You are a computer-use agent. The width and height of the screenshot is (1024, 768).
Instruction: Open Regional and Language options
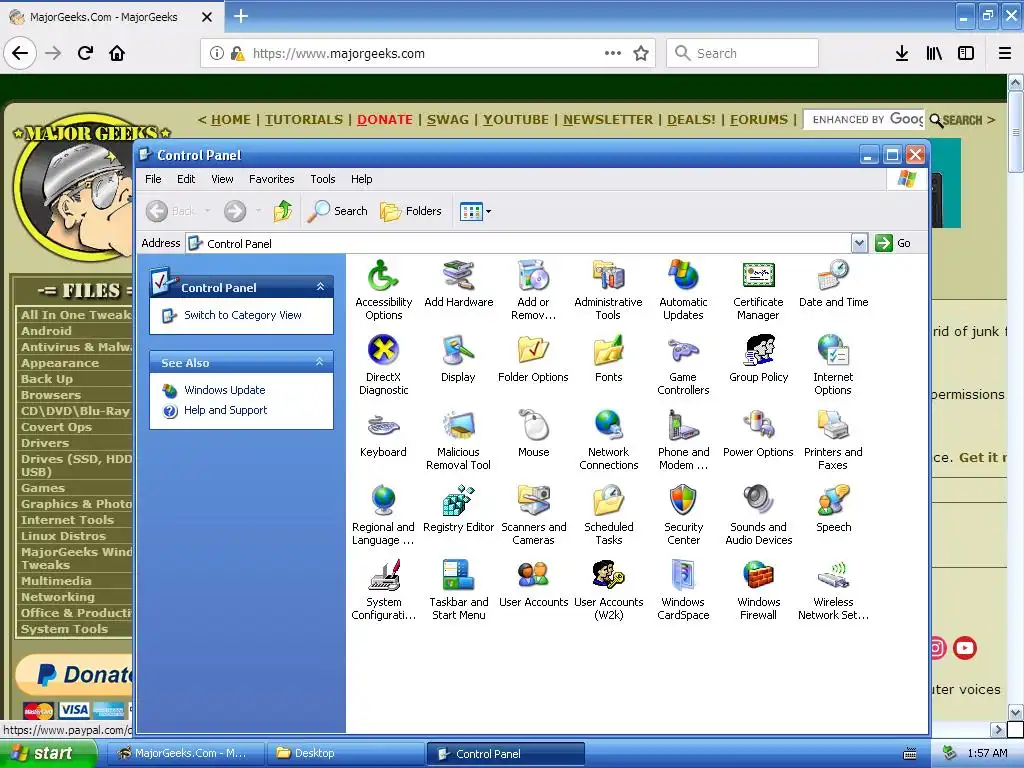383,515
